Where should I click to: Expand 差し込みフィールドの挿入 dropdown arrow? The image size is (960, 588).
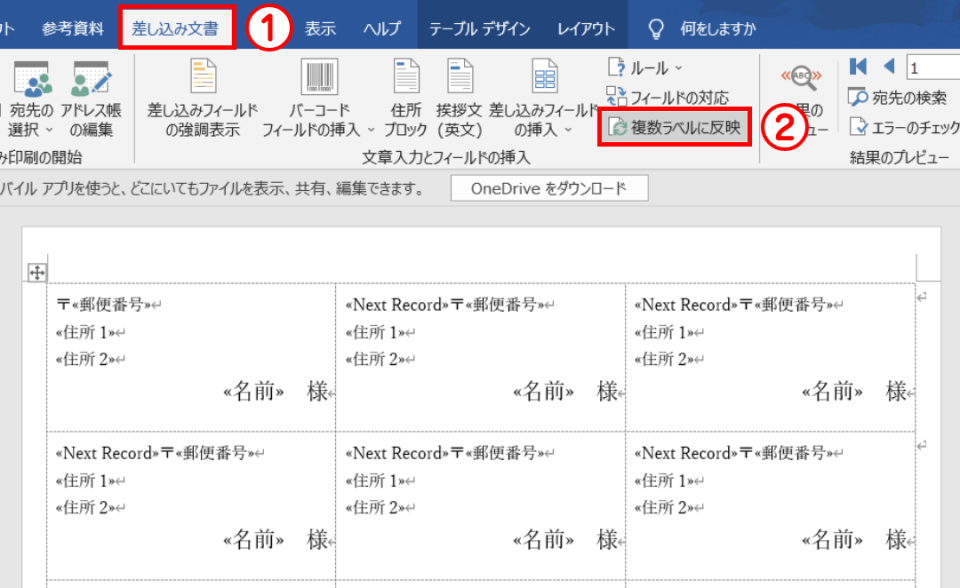pos(568,130)
